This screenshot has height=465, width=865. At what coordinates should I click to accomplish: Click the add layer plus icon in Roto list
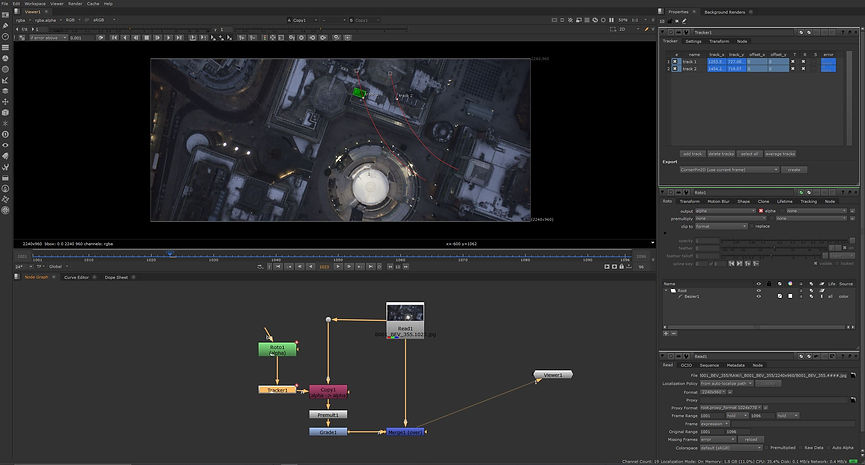(666, 333)
